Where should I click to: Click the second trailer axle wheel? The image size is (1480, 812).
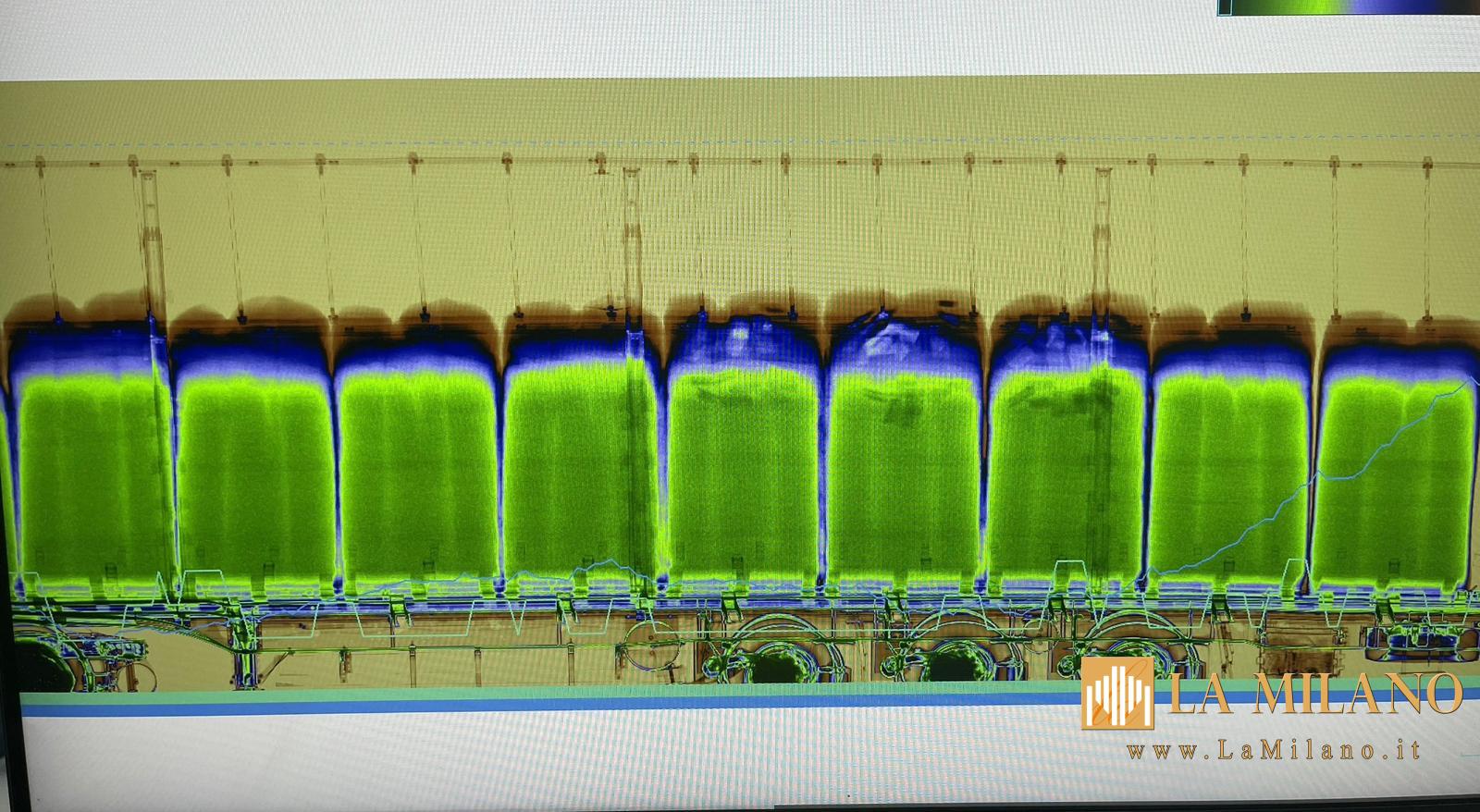[953, 663]
